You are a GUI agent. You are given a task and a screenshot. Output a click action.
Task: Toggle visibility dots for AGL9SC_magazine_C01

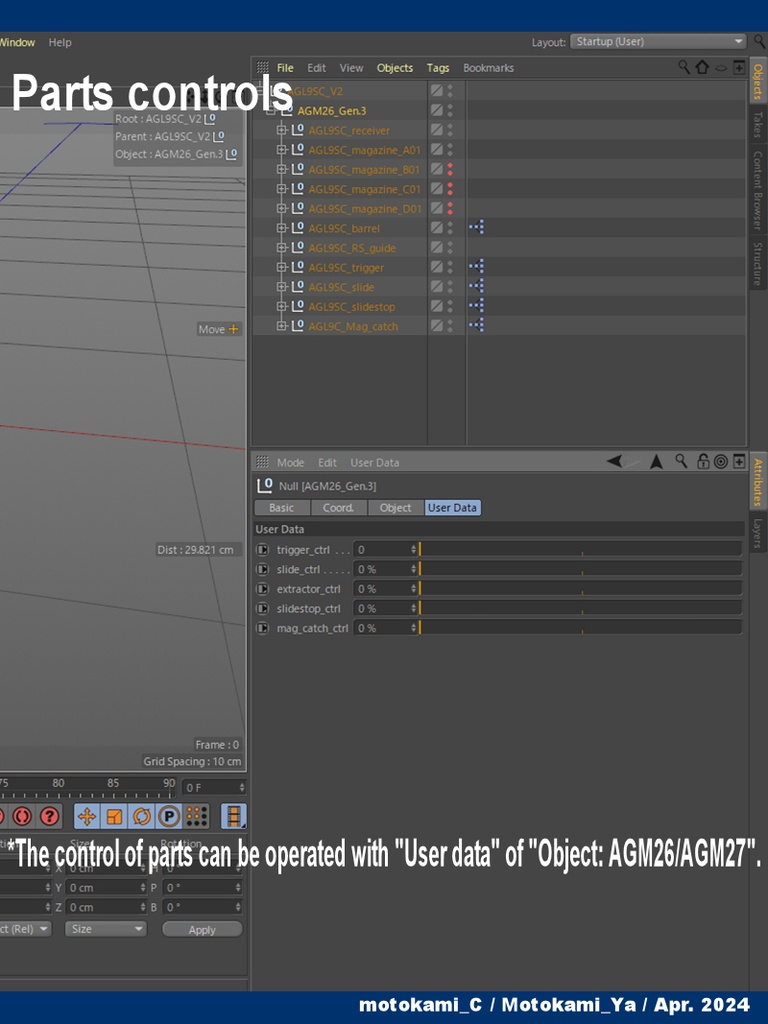tap(450, 189)
